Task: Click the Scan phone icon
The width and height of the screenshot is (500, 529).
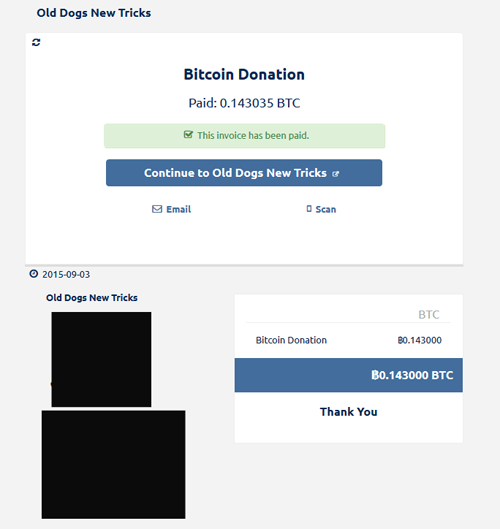Action: coord(309,209)
